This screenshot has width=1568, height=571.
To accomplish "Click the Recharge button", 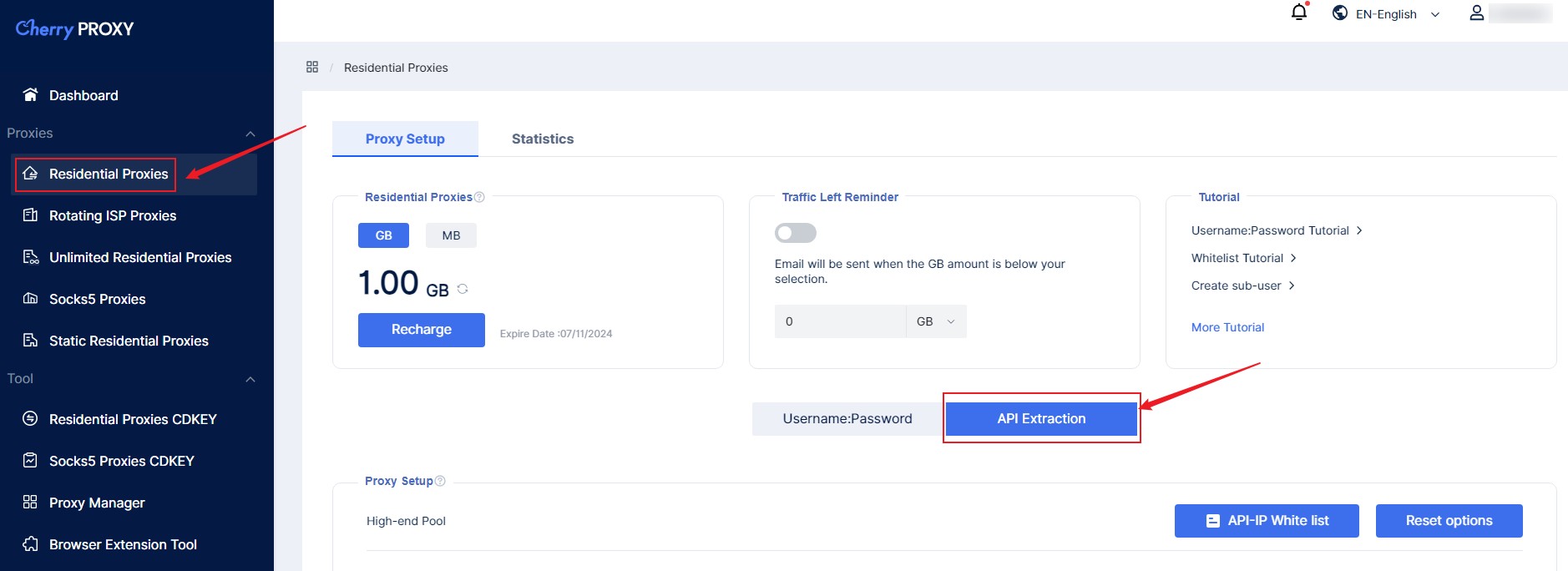I will click(x=421, y=330).
